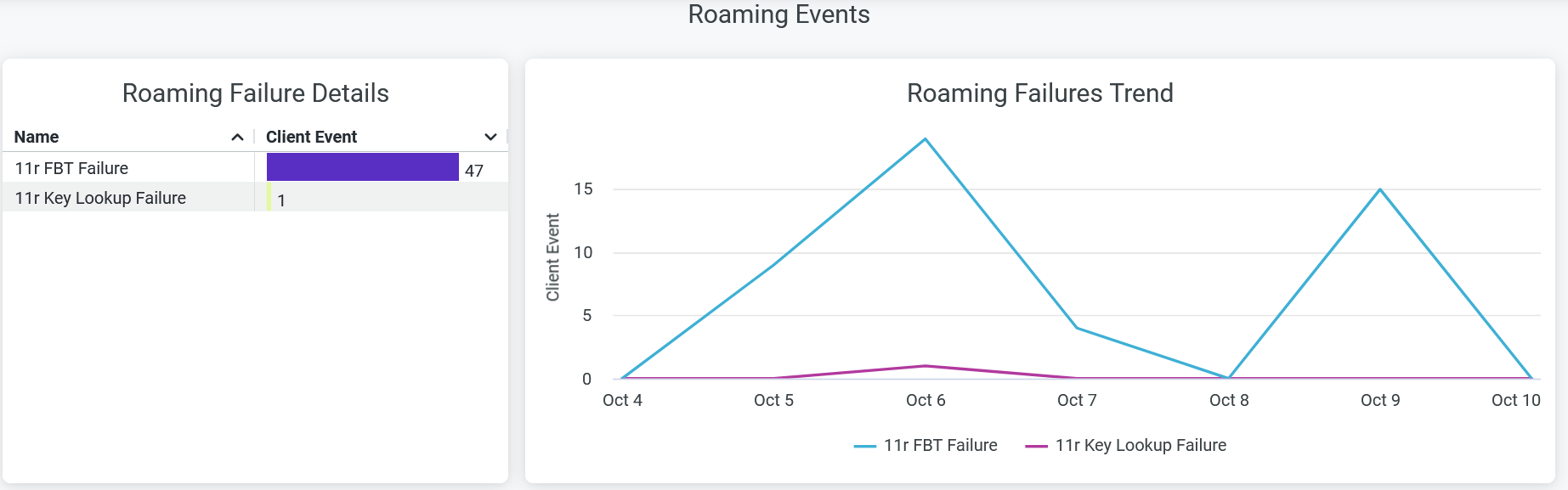Click the Roaming Failures Trend chart title

tap(1039, 93)
